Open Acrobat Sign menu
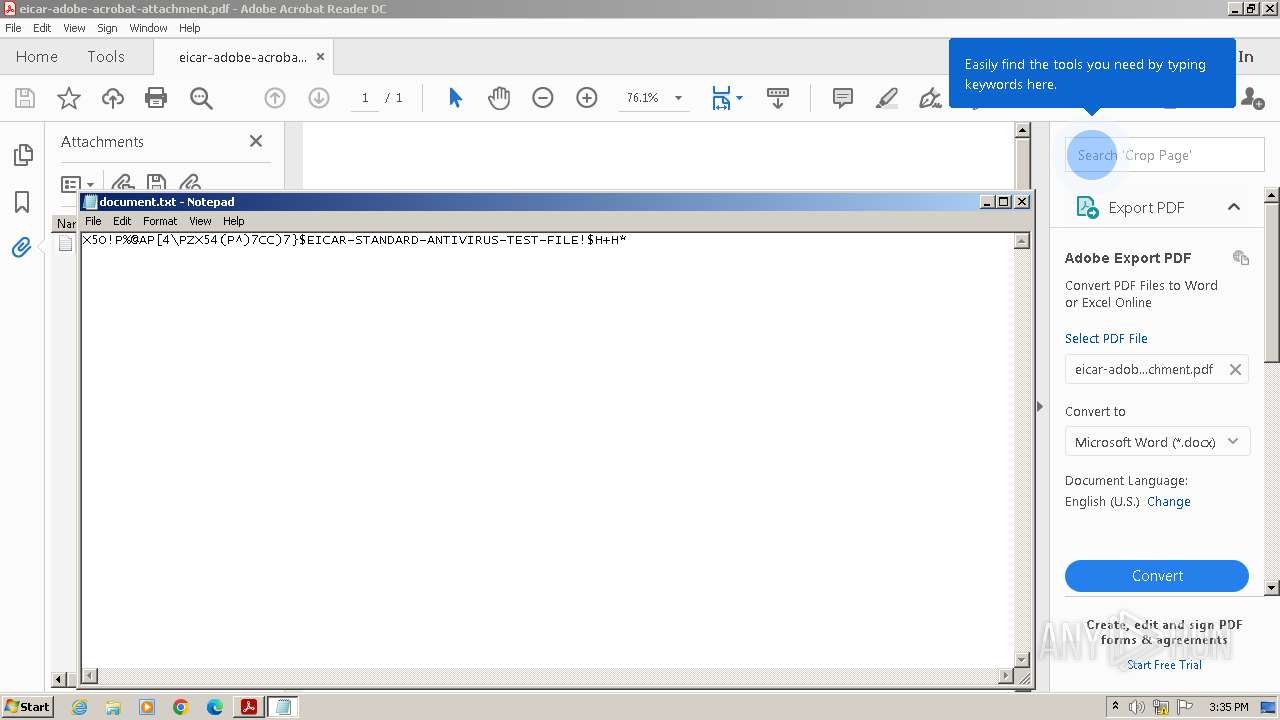This screenshot has width=1280, height=720. (x=107, y=28)
